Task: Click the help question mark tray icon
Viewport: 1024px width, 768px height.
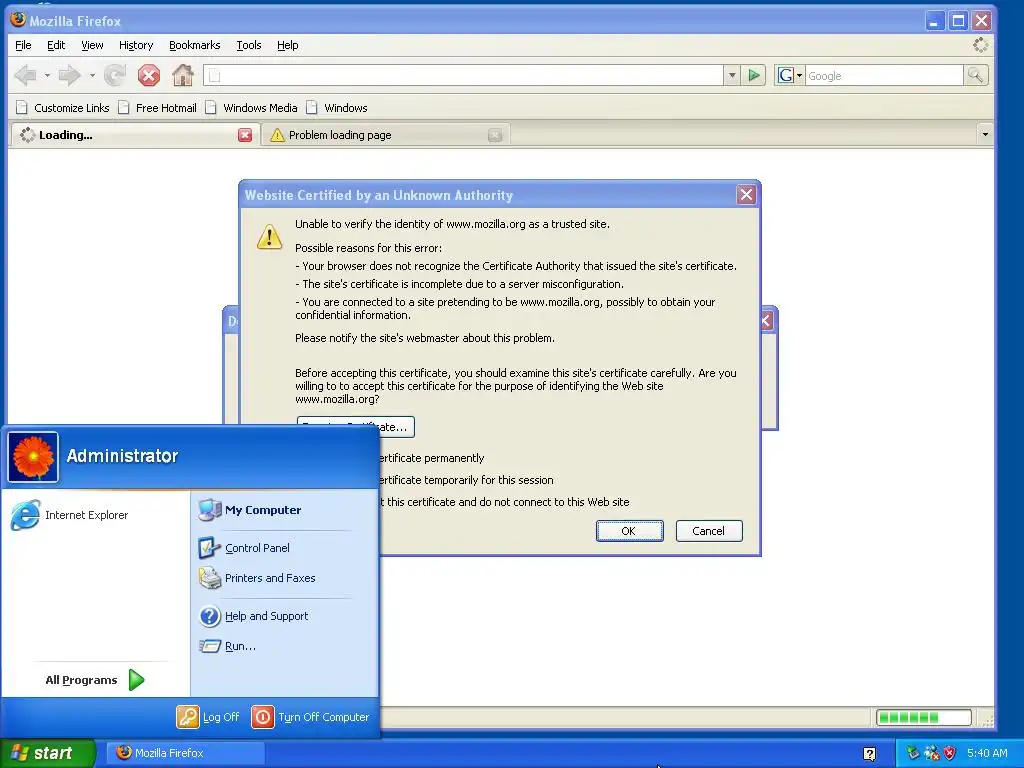Action: tap(869, 754)
